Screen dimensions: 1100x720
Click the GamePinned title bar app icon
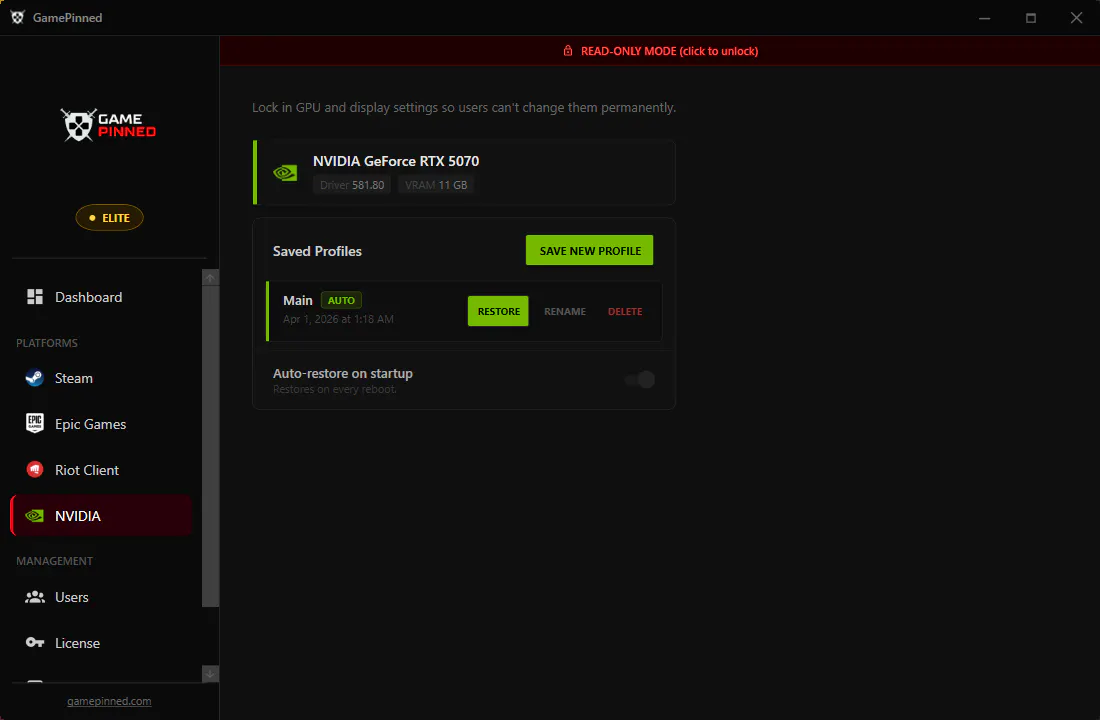tap(18, 18)
